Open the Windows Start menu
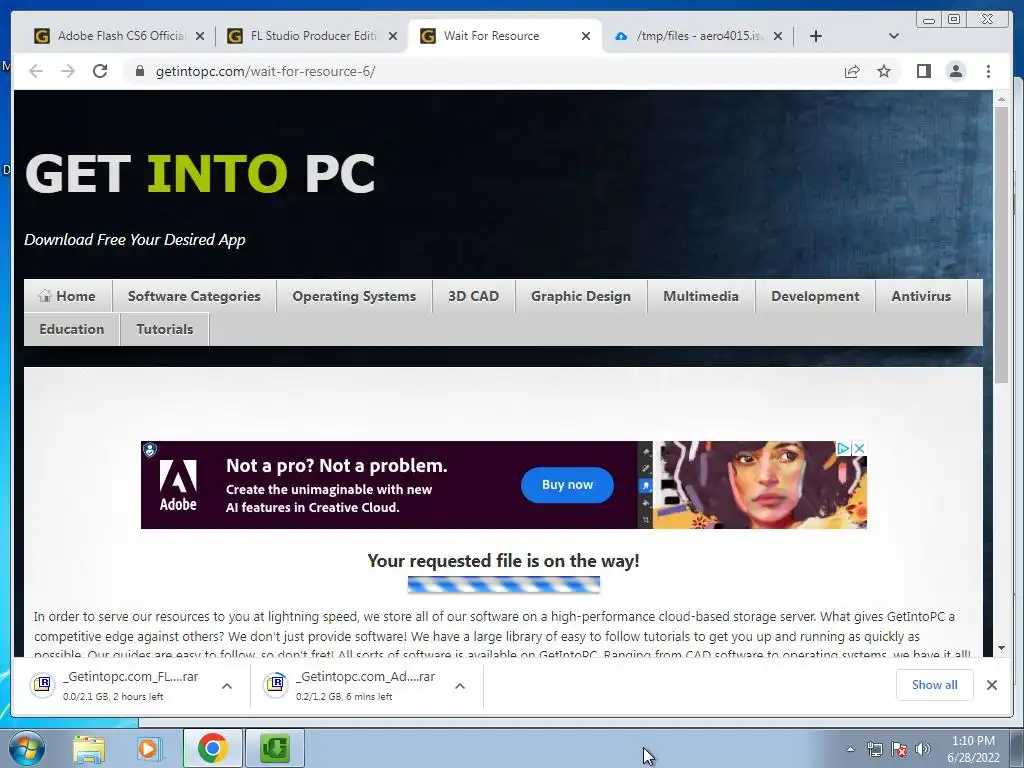 [x=27, y=748]
